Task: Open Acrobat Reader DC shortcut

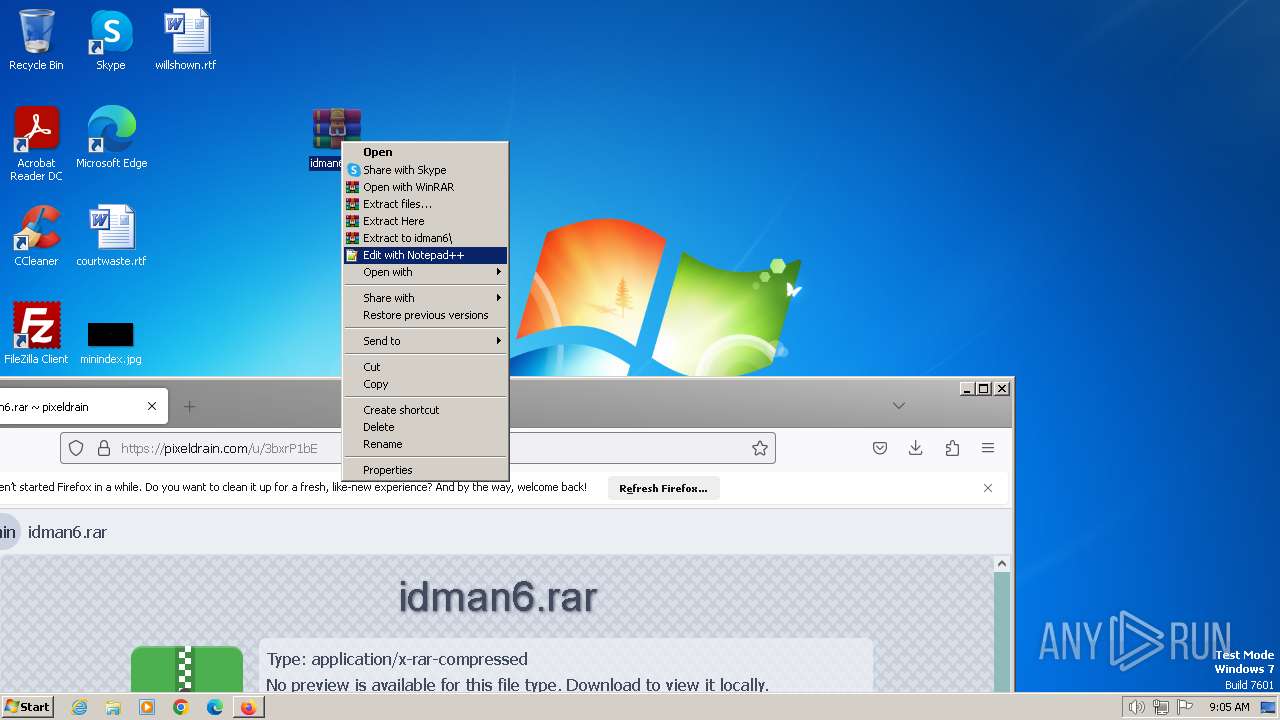Action: [37, 143]
